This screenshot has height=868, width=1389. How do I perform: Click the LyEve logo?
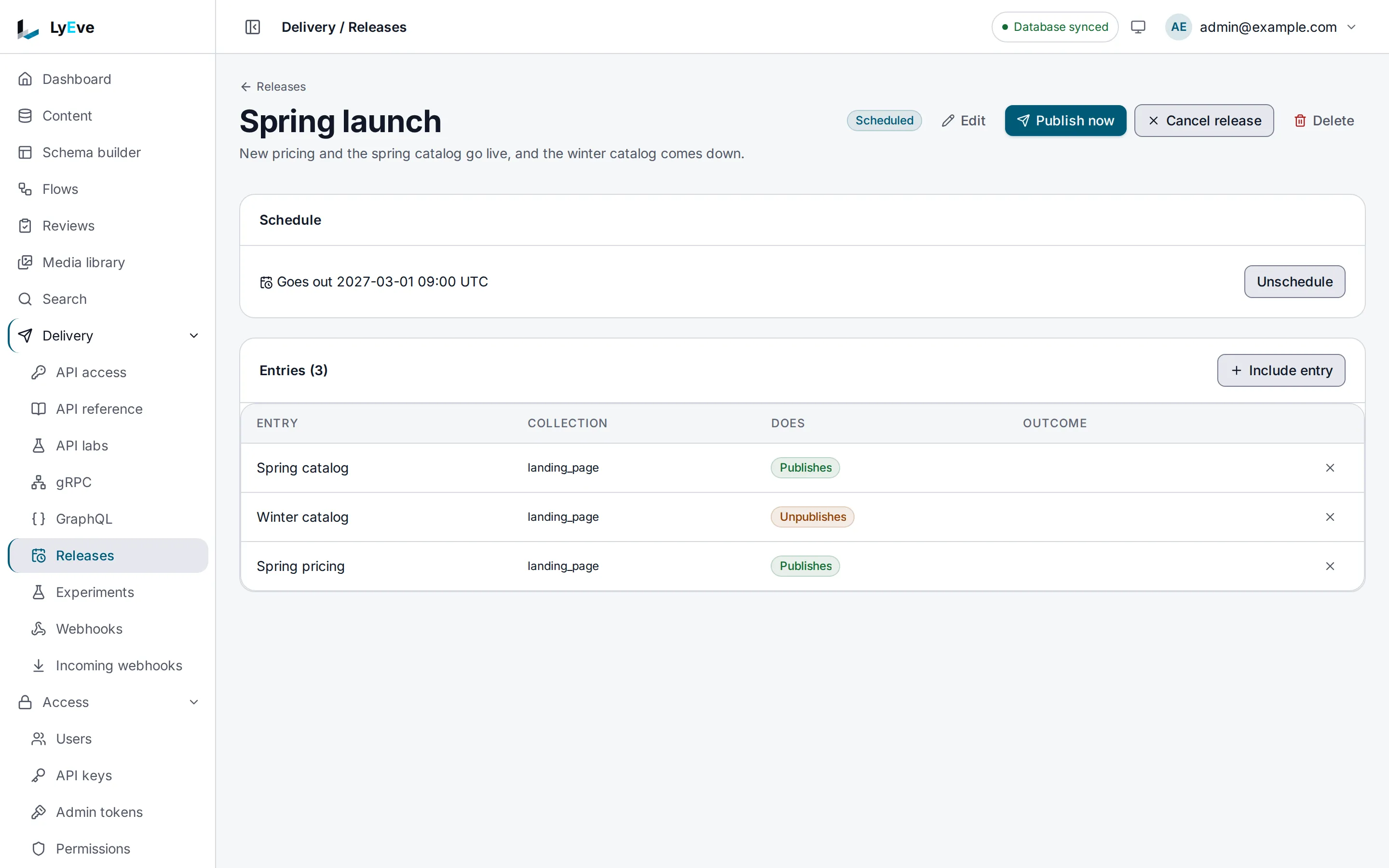coord(55,27)
